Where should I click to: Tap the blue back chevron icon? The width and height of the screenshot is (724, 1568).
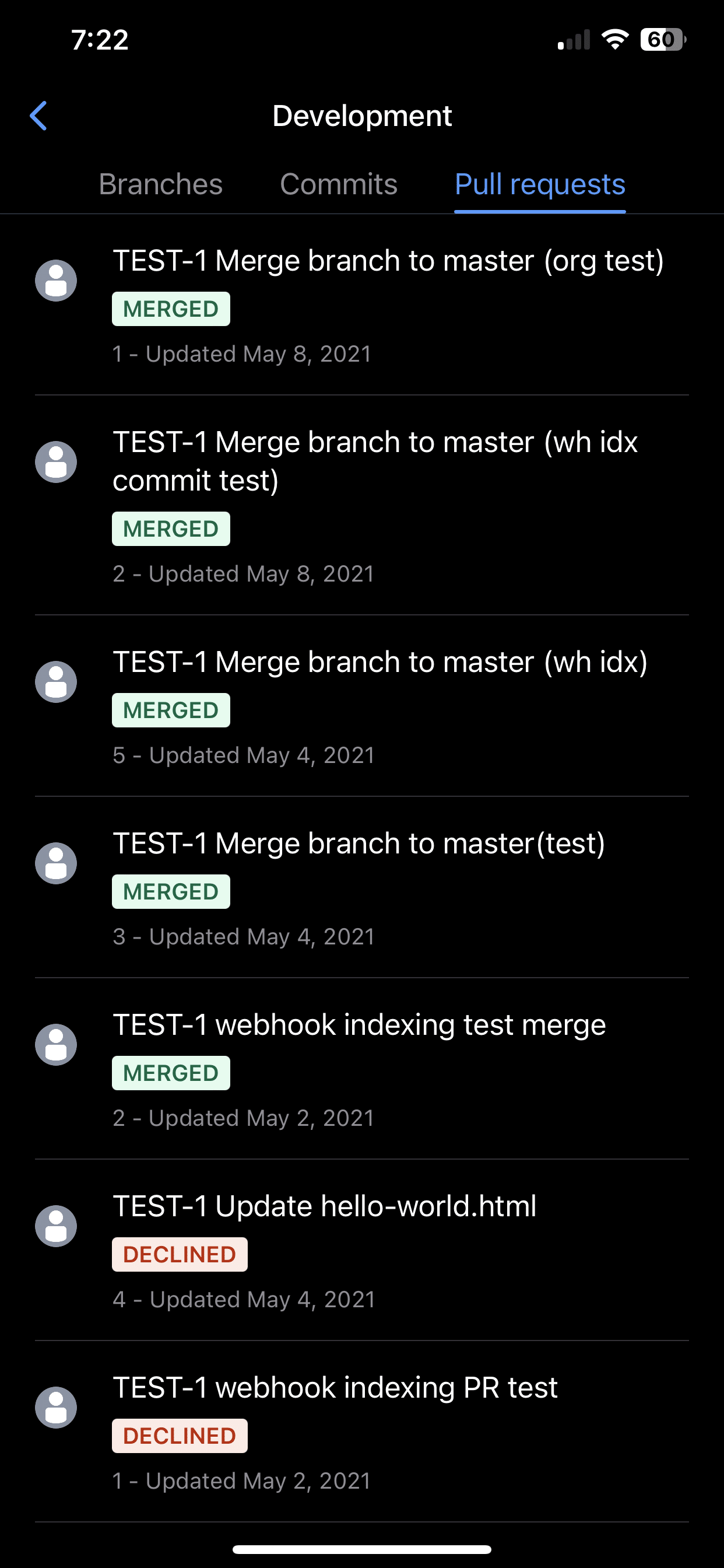coord(38,116)
